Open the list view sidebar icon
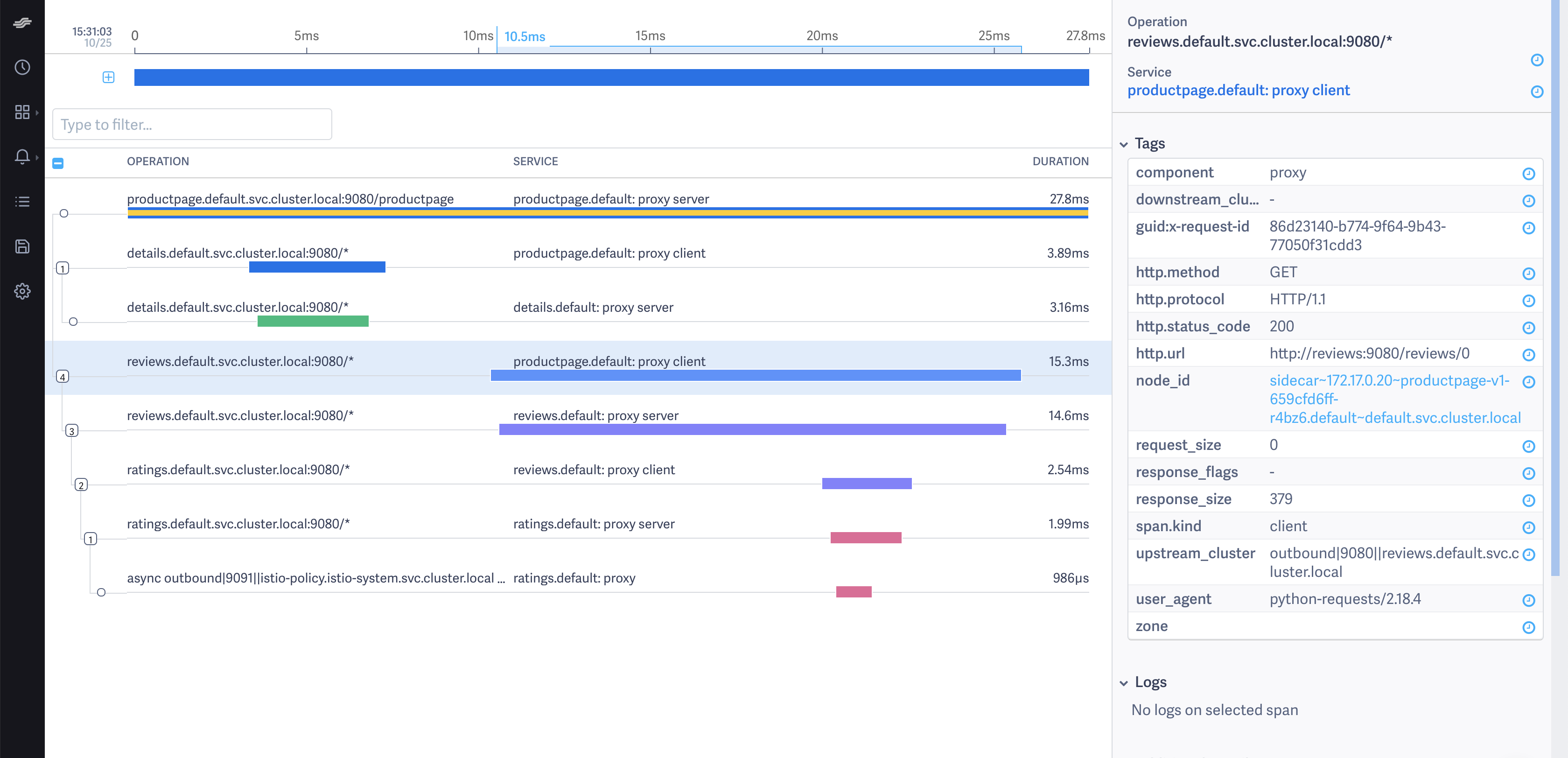 [22, 202]
